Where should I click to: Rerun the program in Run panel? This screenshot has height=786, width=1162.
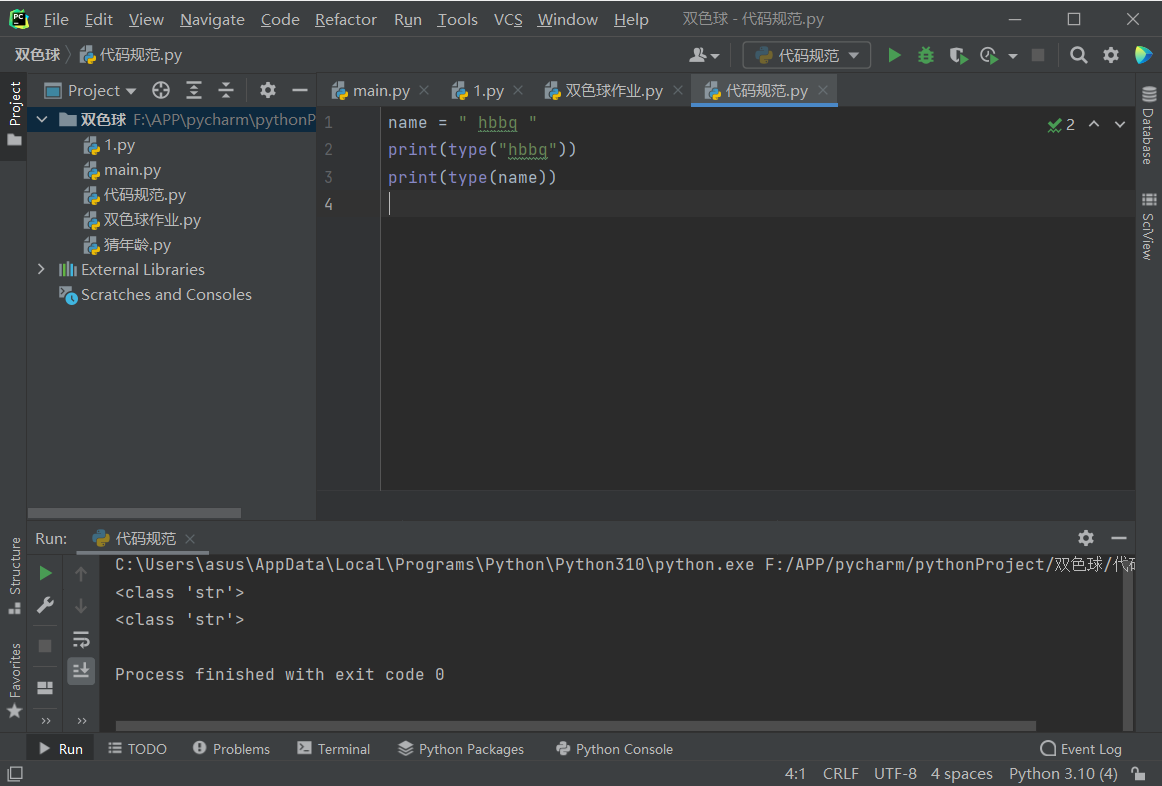click(45, 573)
